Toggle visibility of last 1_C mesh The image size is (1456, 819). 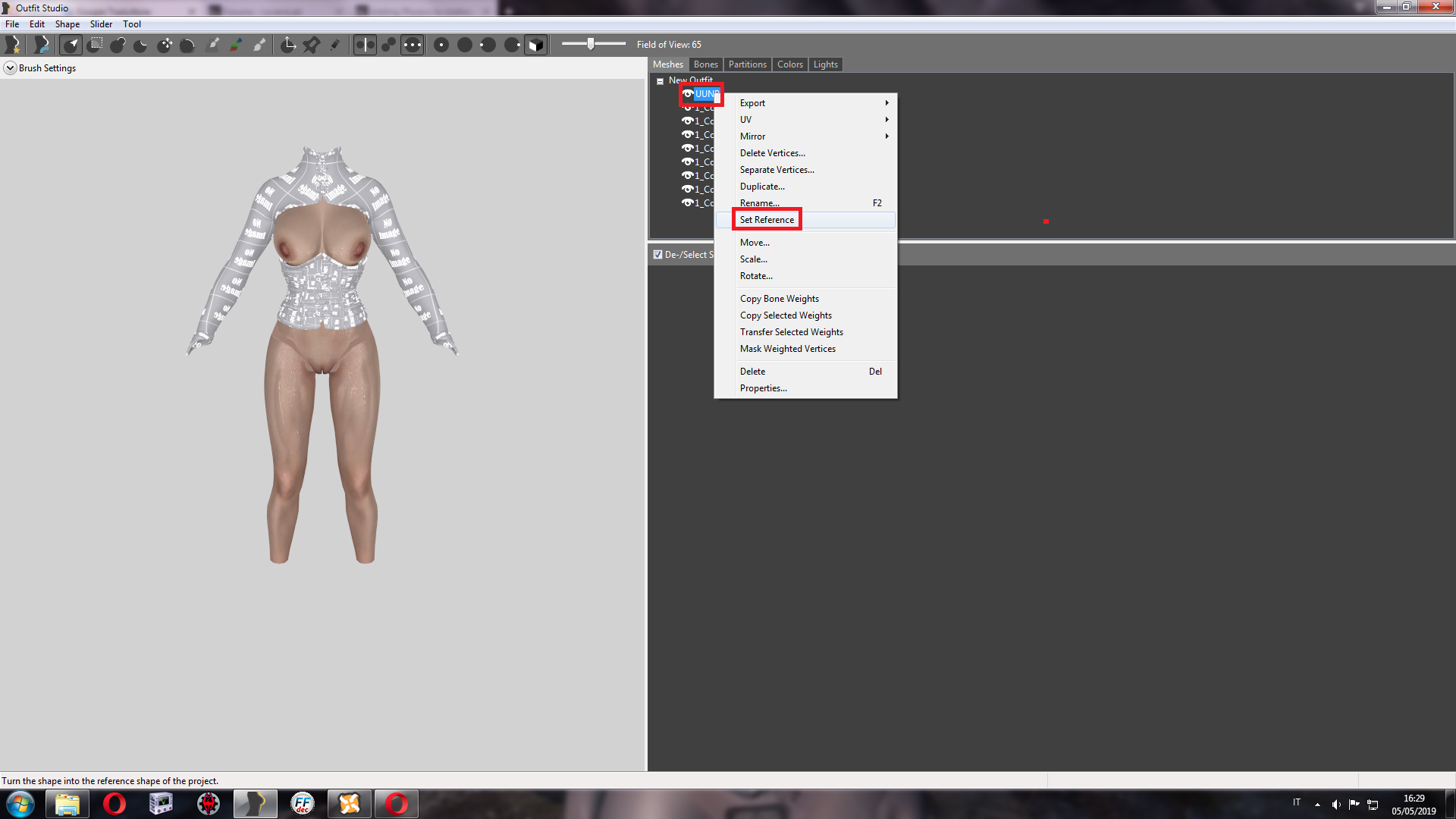pos(687,202)
